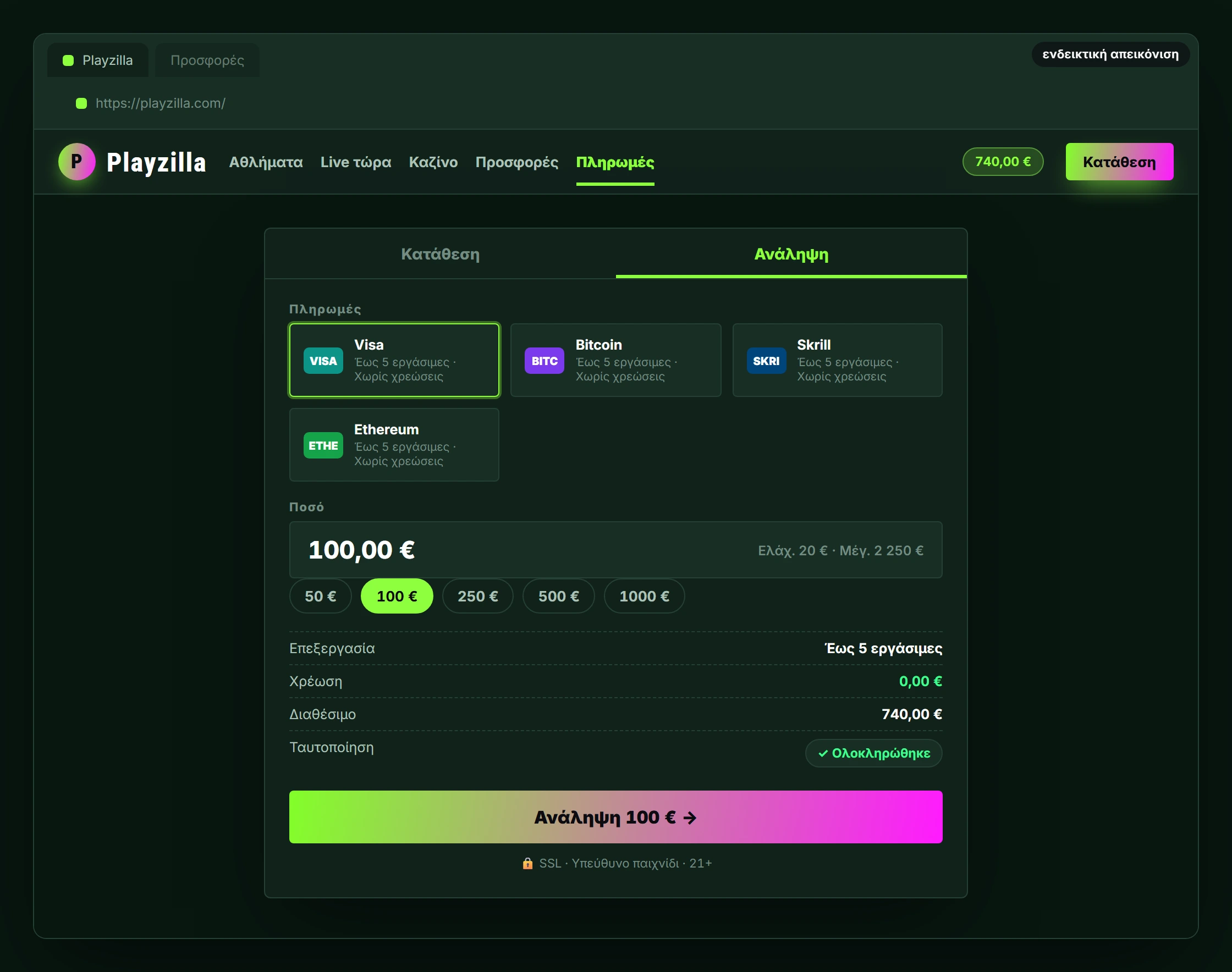
Task: Click the Πληρωμές section heading above methods
Action: coord(325,309)
